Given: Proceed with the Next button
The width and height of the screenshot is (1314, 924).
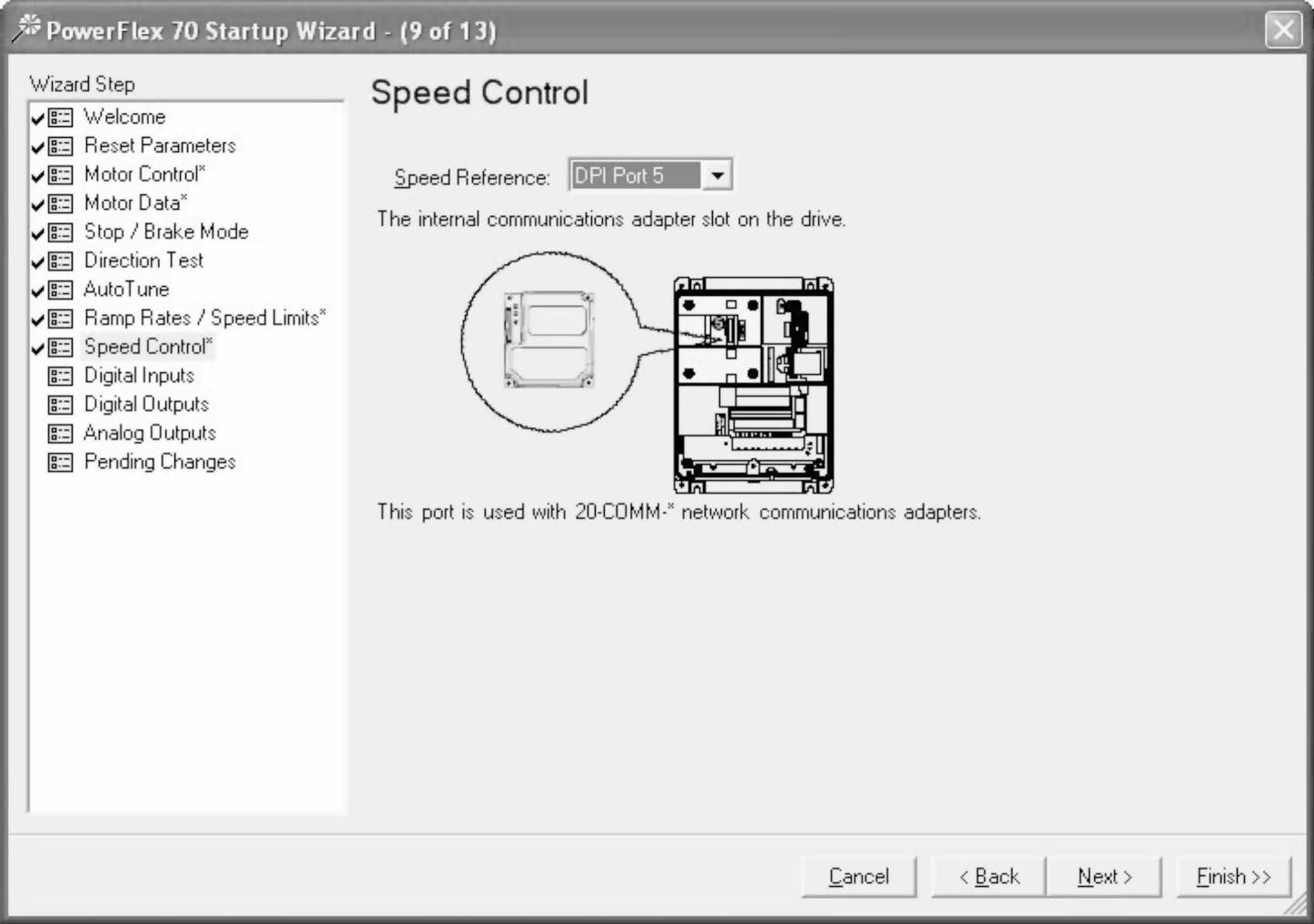Looking at the screenshot, I should click(1103, 877).
